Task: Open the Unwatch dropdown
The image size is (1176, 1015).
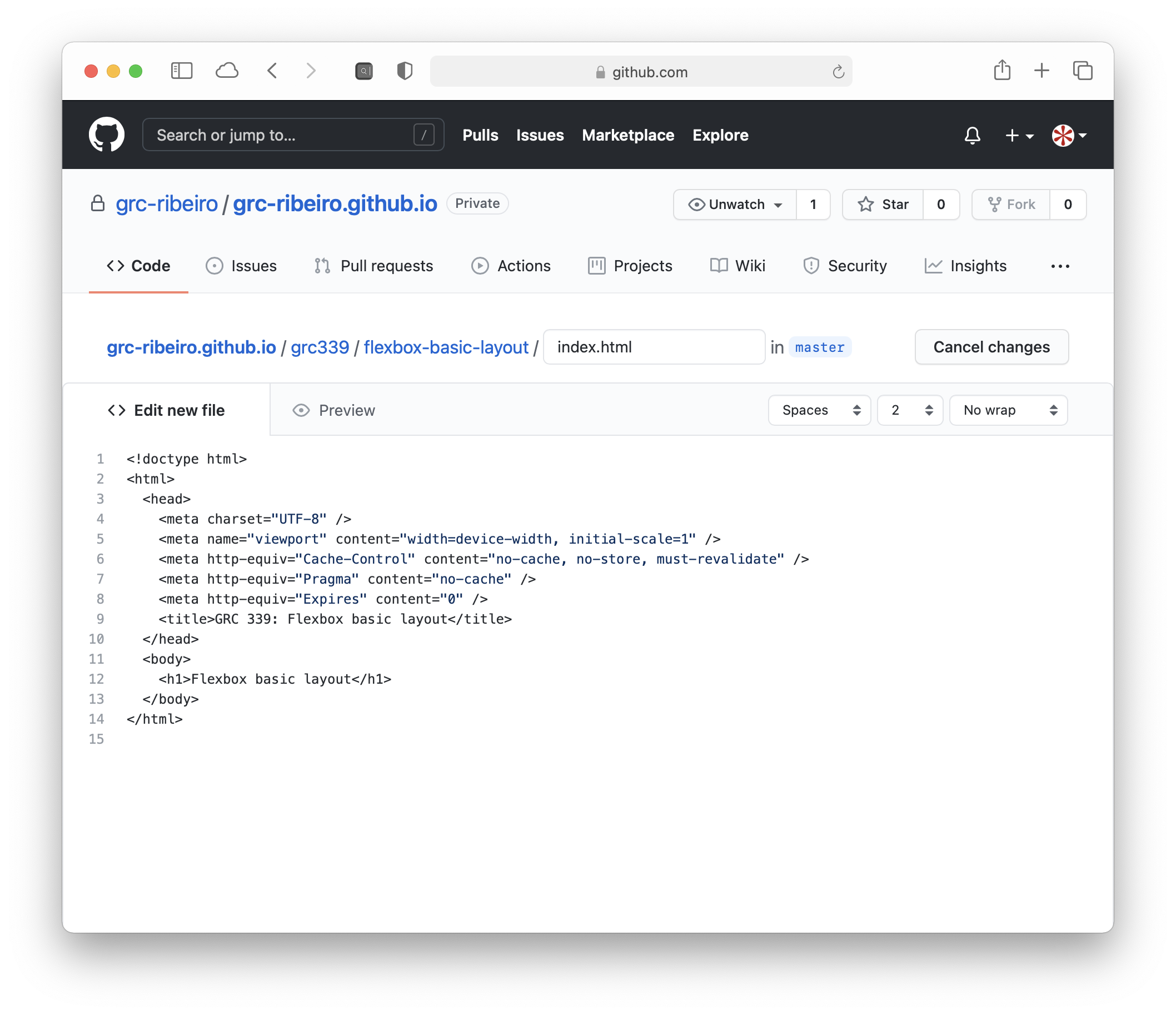Action: pos(734,205)
